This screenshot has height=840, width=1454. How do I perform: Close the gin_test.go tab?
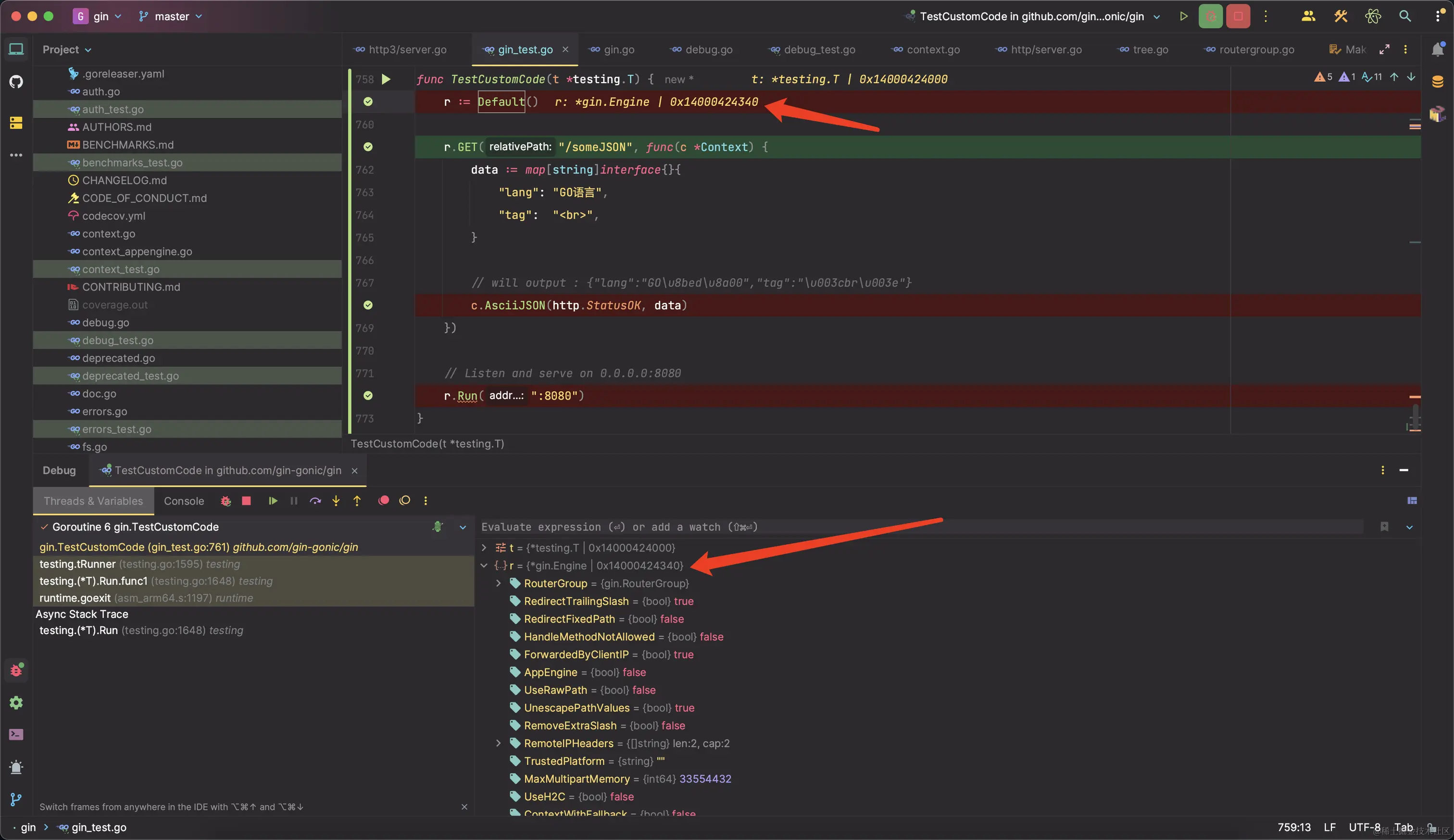tap(565, 50)
